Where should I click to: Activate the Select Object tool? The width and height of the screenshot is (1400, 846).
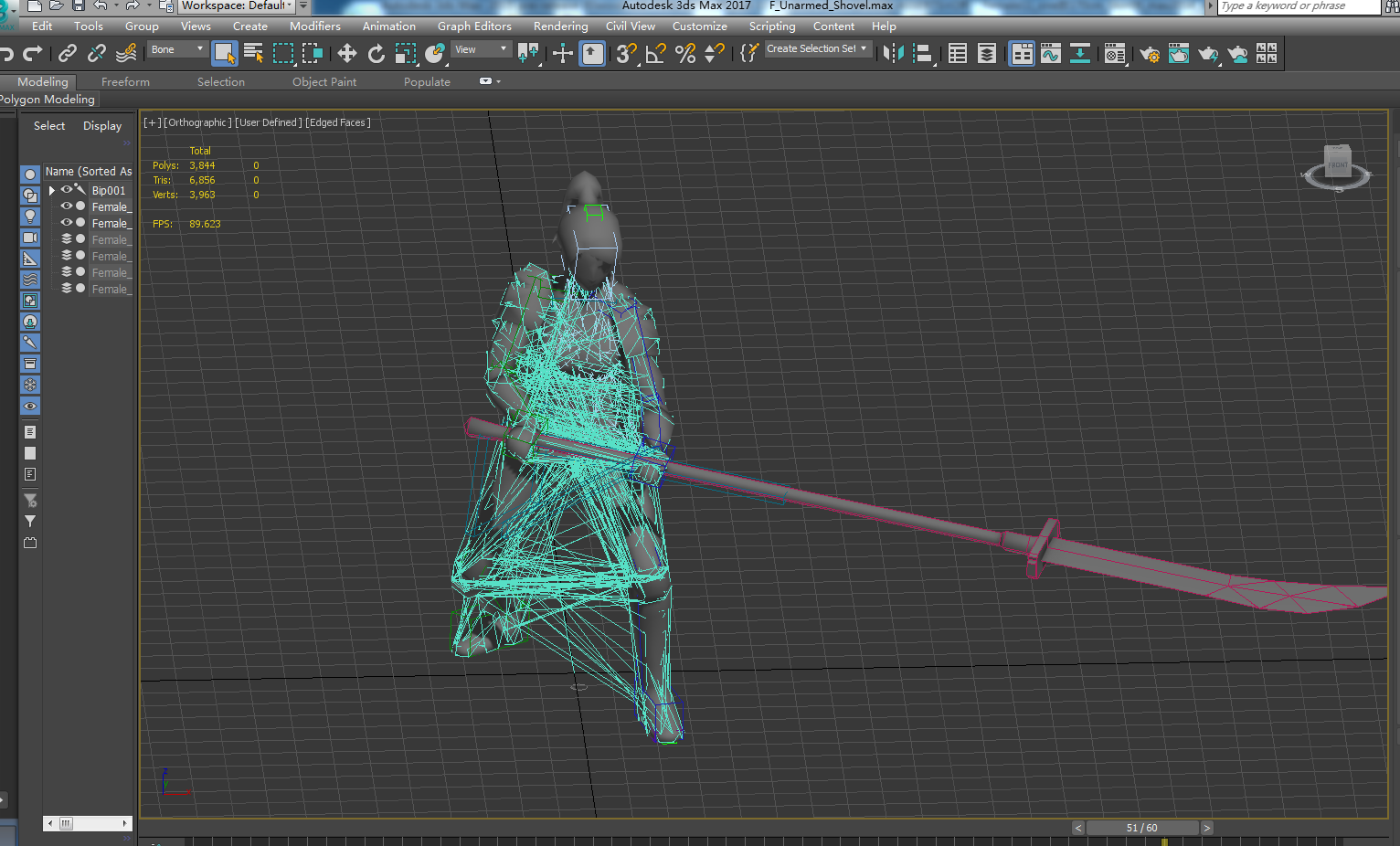coord(224,54)
